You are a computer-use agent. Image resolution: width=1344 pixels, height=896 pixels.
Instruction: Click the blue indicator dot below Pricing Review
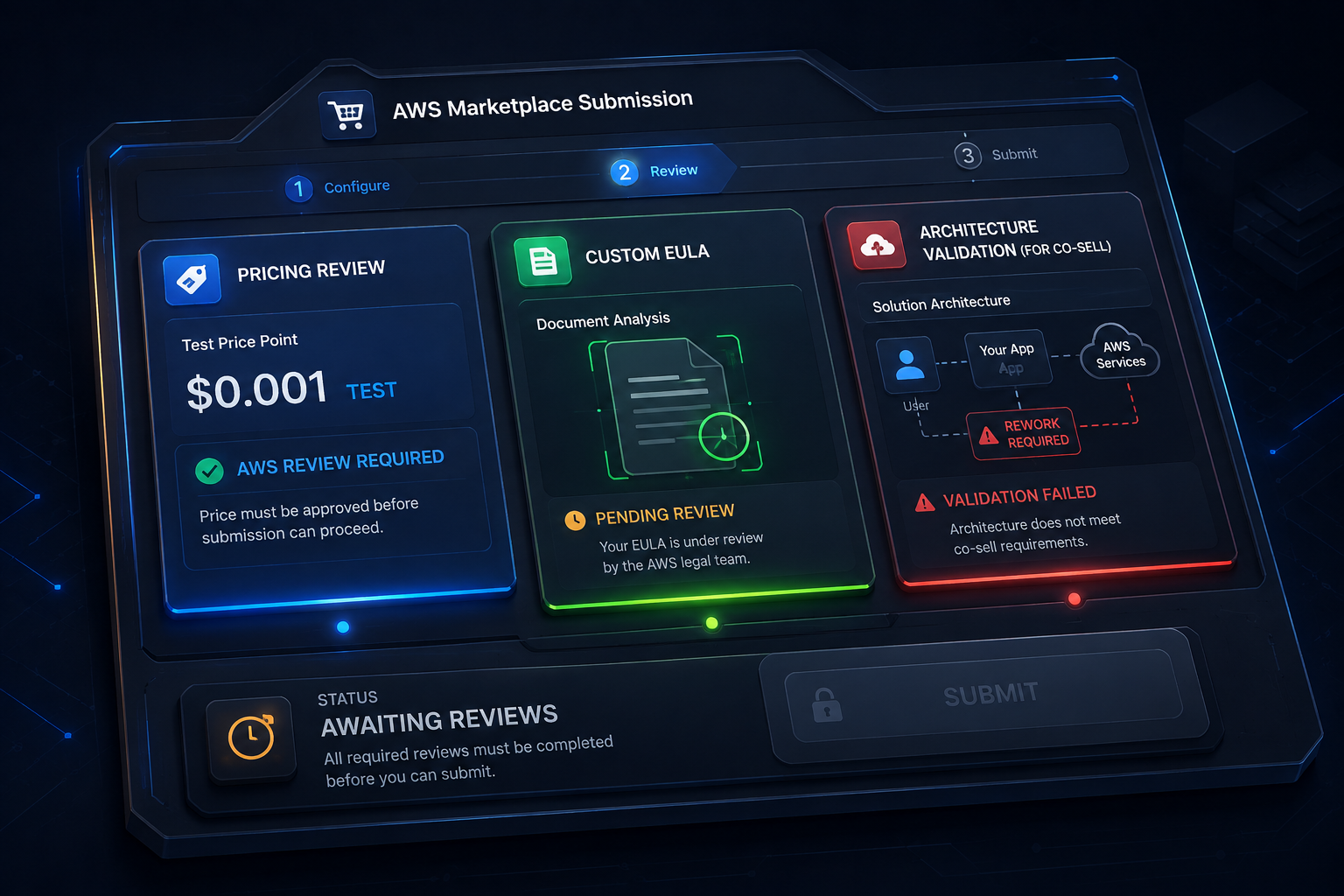pyautogui.click(x=343, y=626)
